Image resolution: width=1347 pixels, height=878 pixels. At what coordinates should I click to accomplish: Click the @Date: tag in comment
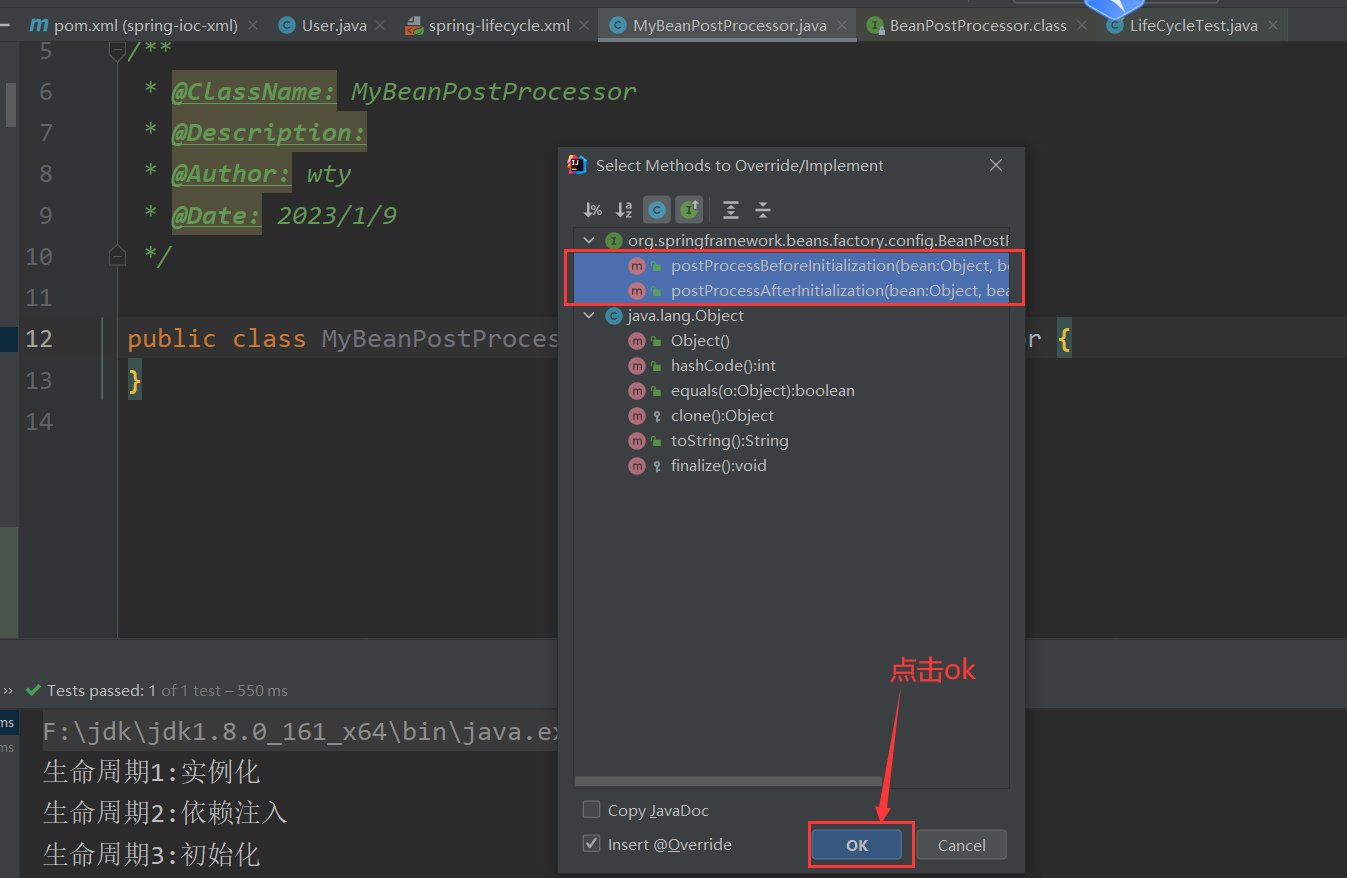[216, 215]
